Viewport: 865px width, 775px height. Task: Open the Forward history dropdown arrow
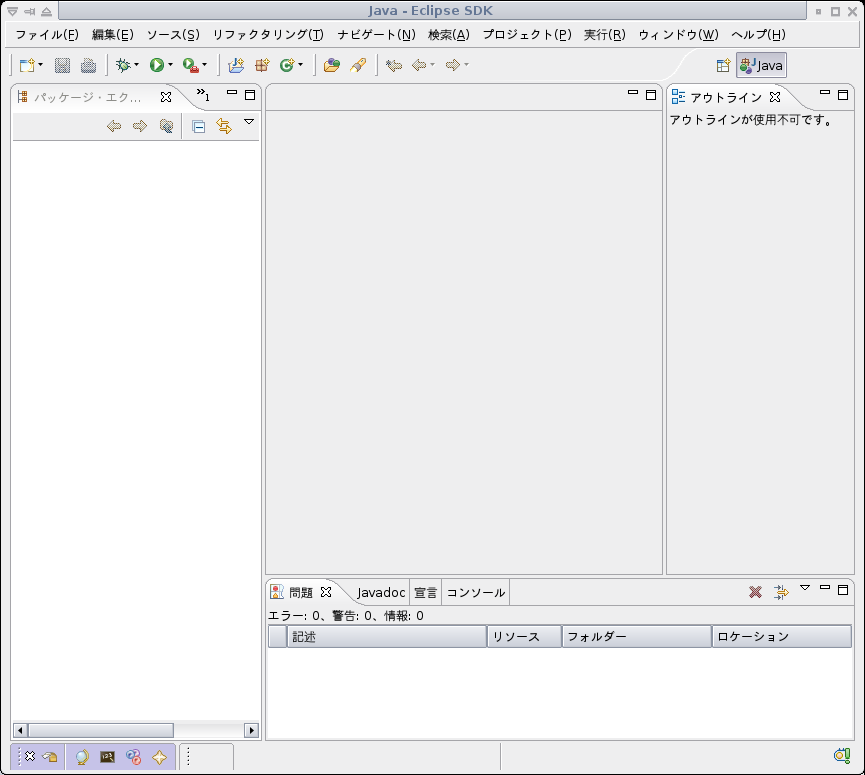(x=467, y=65)
